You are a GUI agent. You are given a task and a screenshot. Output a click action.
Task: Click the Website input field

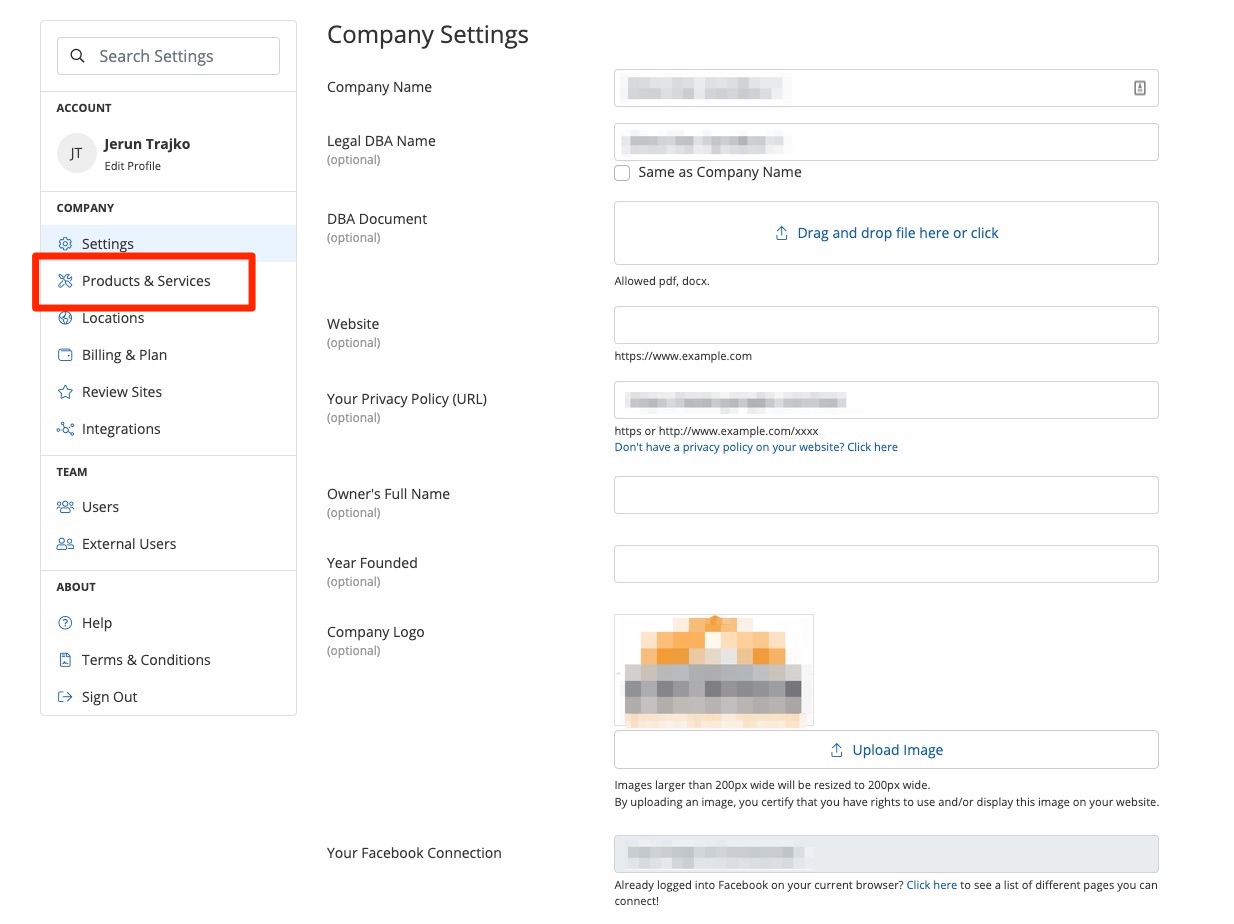(x=886, y=325)
